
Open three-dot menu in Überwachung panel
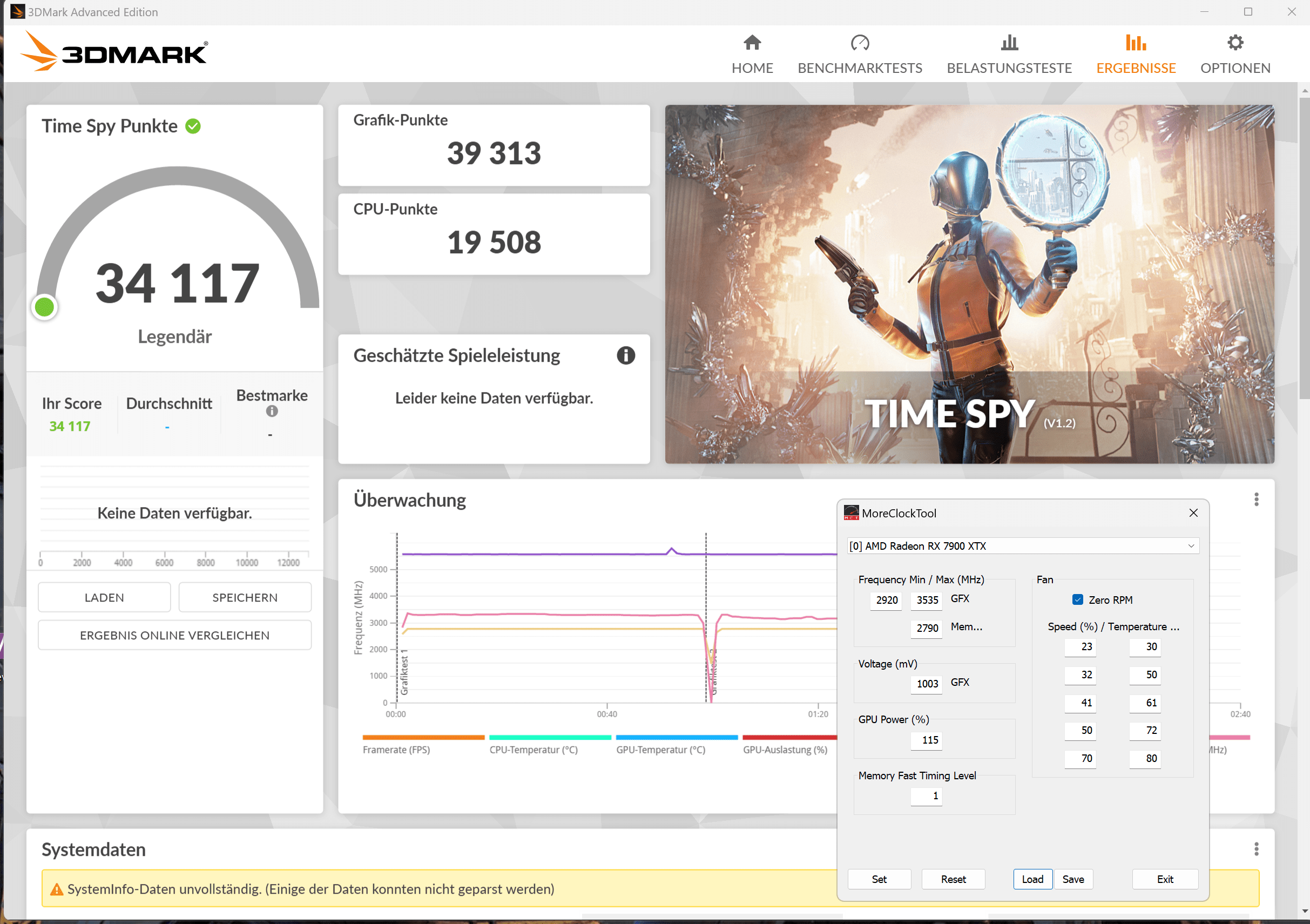1256,500
